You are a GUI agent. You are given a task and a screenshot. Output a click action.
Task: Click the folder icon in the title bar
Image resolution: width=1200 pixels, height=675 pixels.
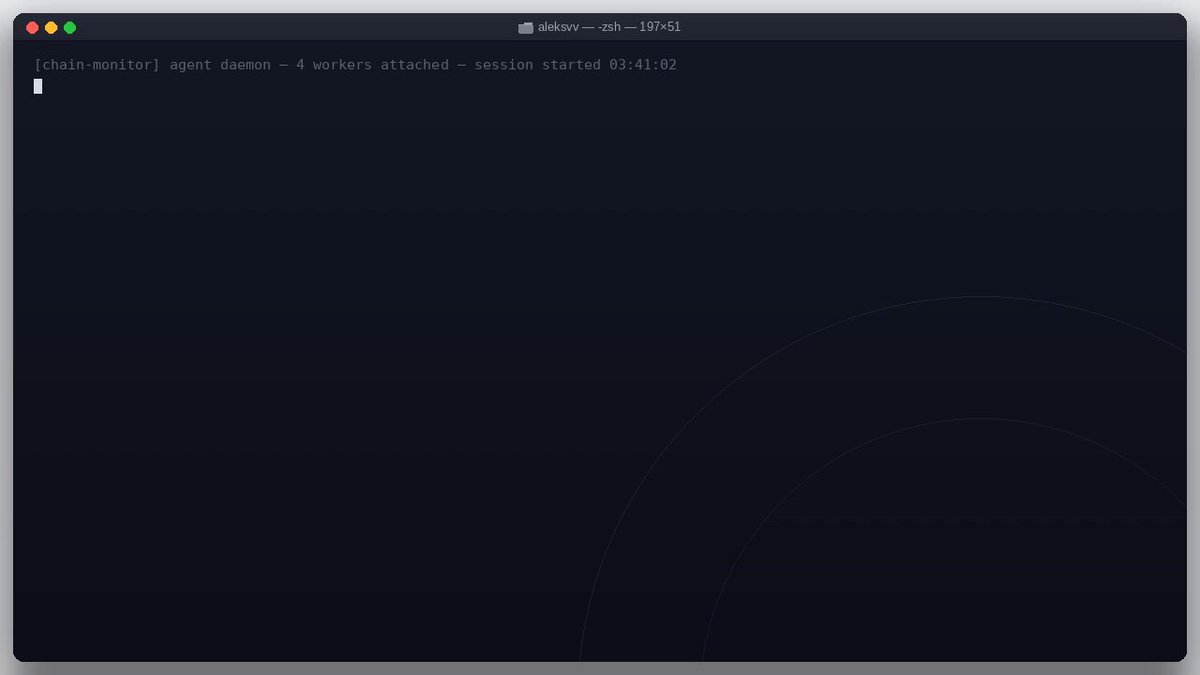525,28
